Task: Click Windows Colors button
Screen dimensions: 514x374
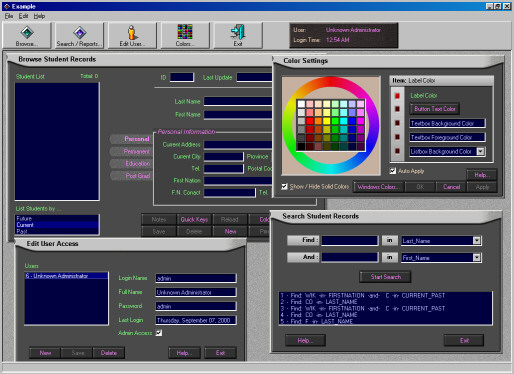Action: [x=378, y=187]
